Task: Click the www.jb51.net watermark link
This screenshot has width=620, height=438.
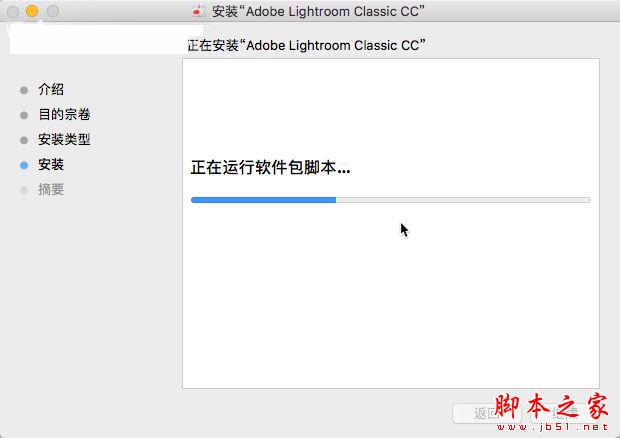Action: [552, 427]
